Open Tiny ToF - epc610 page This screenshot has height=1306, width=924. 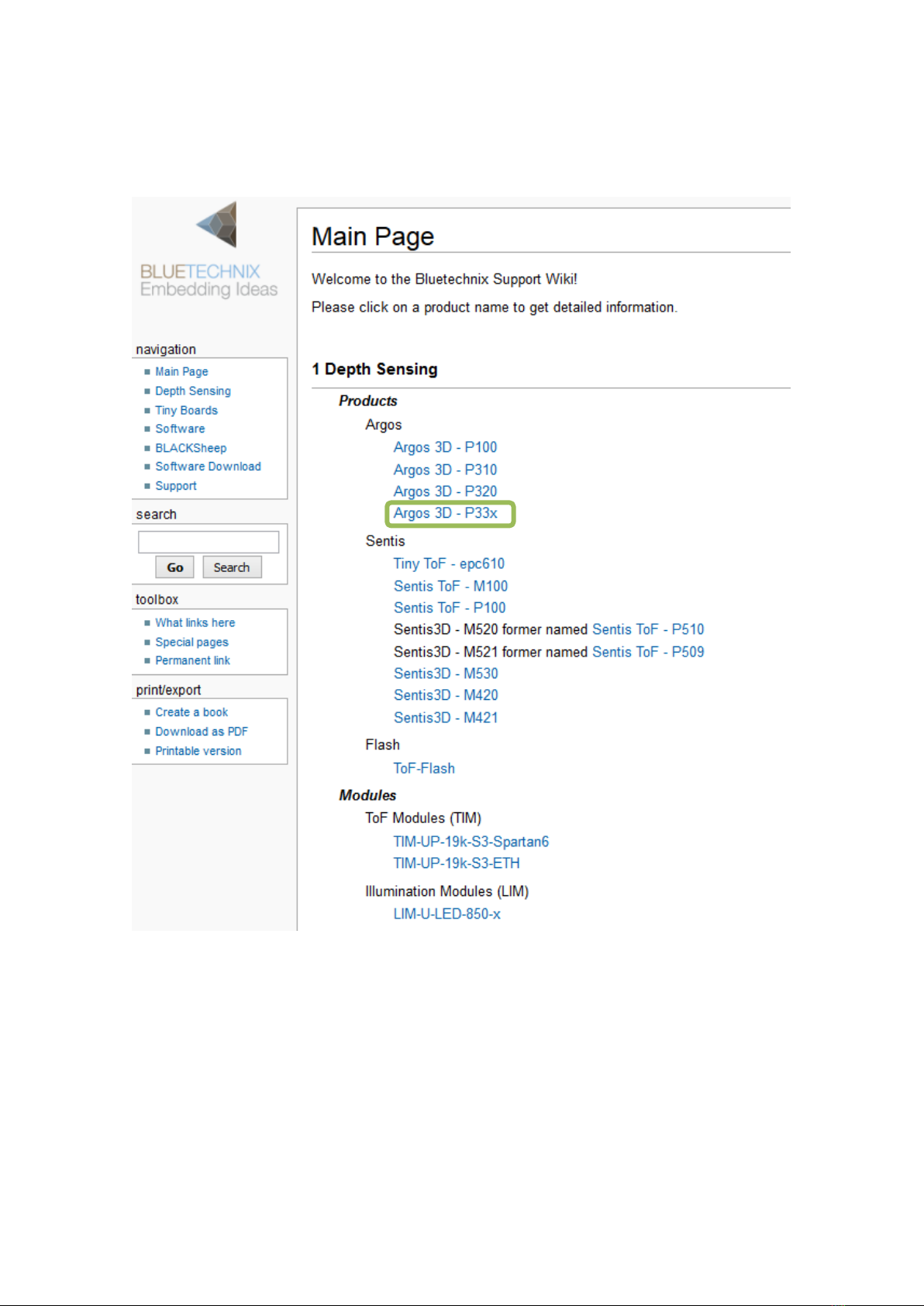(x=449, y=563)
